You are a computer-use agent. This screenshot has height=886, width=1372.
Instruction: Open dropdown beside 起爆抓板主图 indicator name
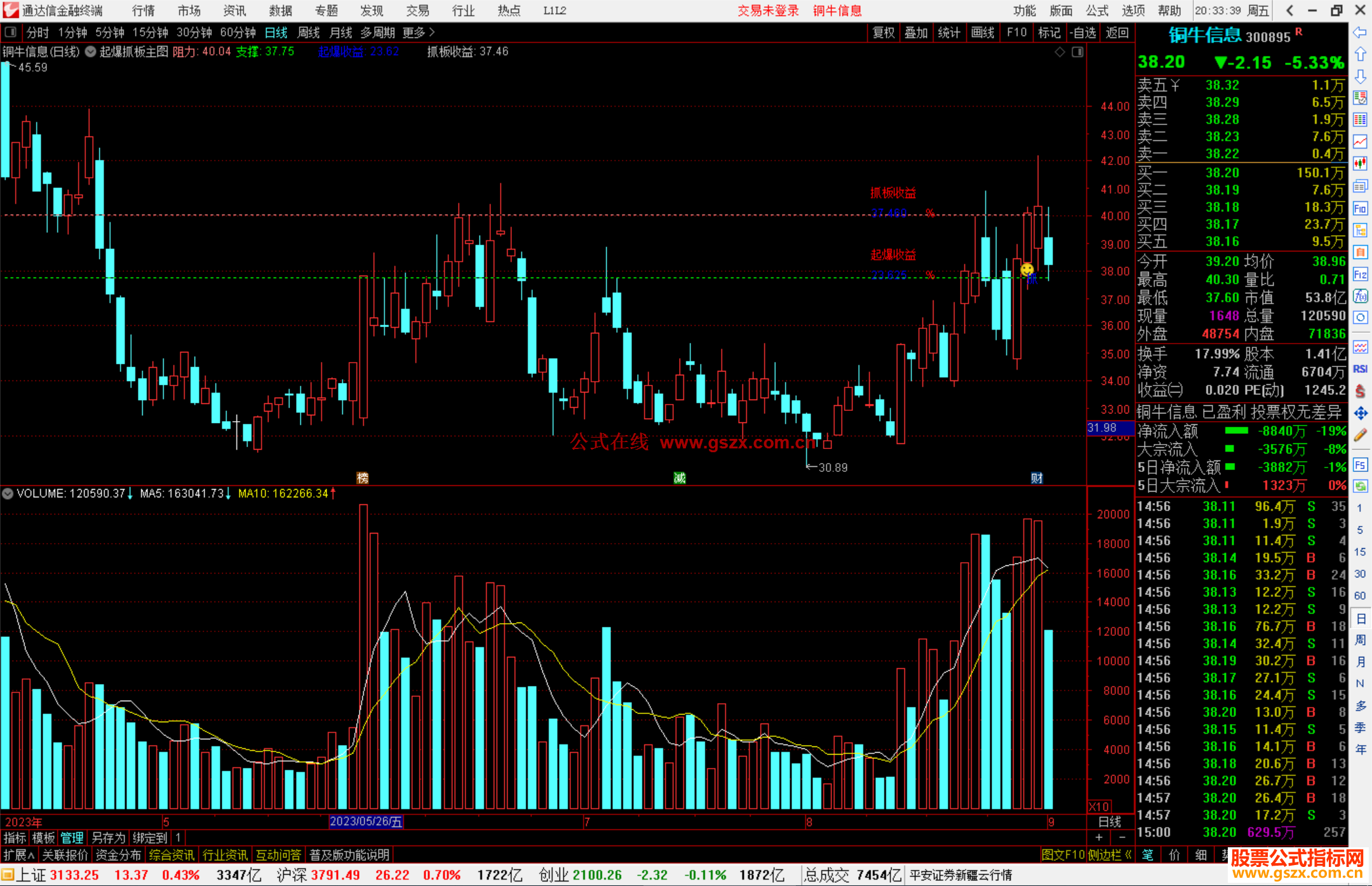click(x=91, y=52)
